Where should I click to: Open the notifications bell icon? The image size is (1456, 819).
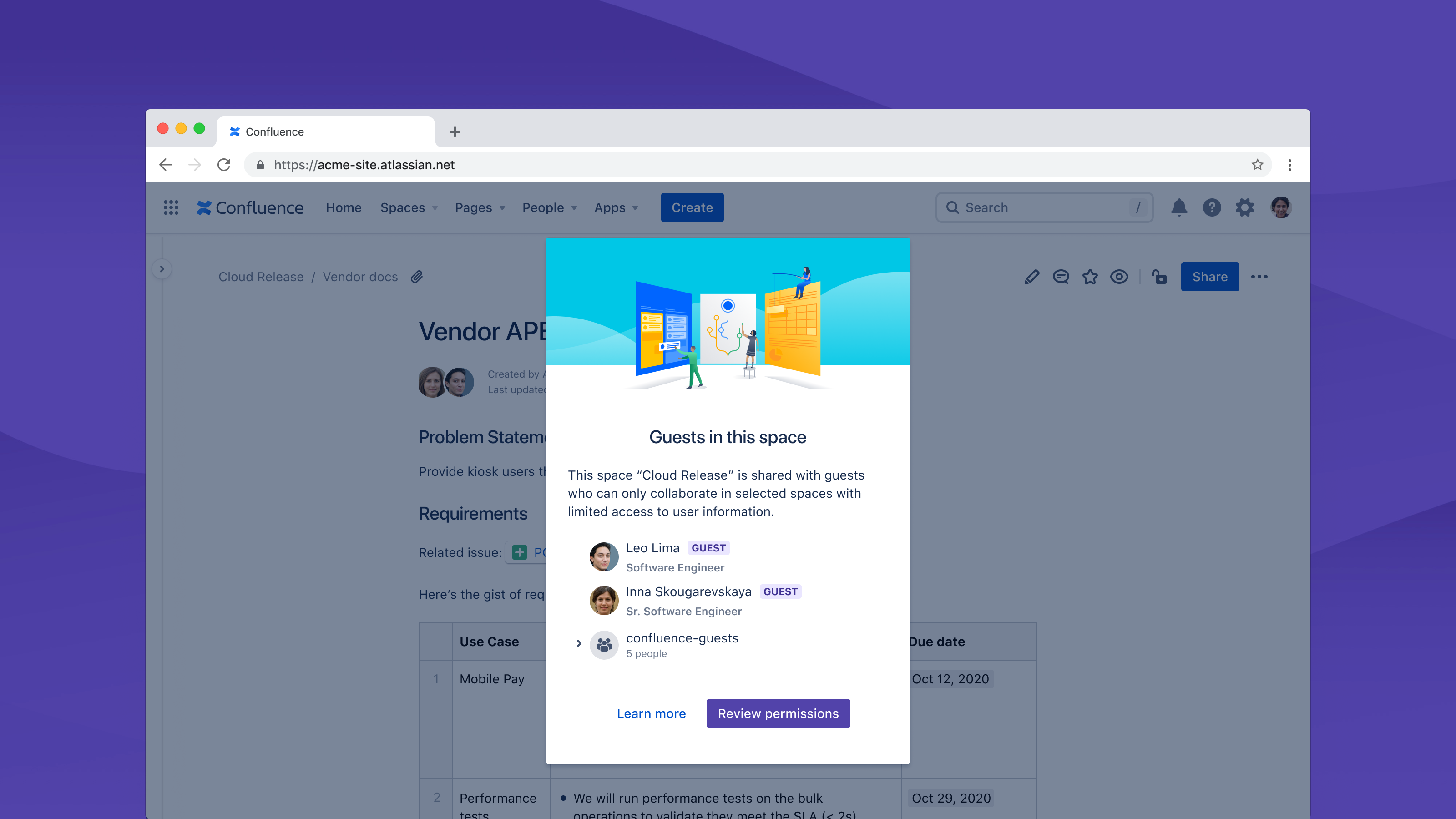(x=1179, y=207)
